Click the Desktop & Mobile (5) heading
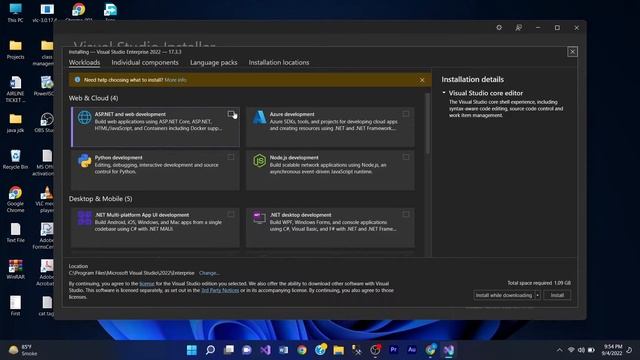Viewport: 640px width, 360px height. coord(100,199)
